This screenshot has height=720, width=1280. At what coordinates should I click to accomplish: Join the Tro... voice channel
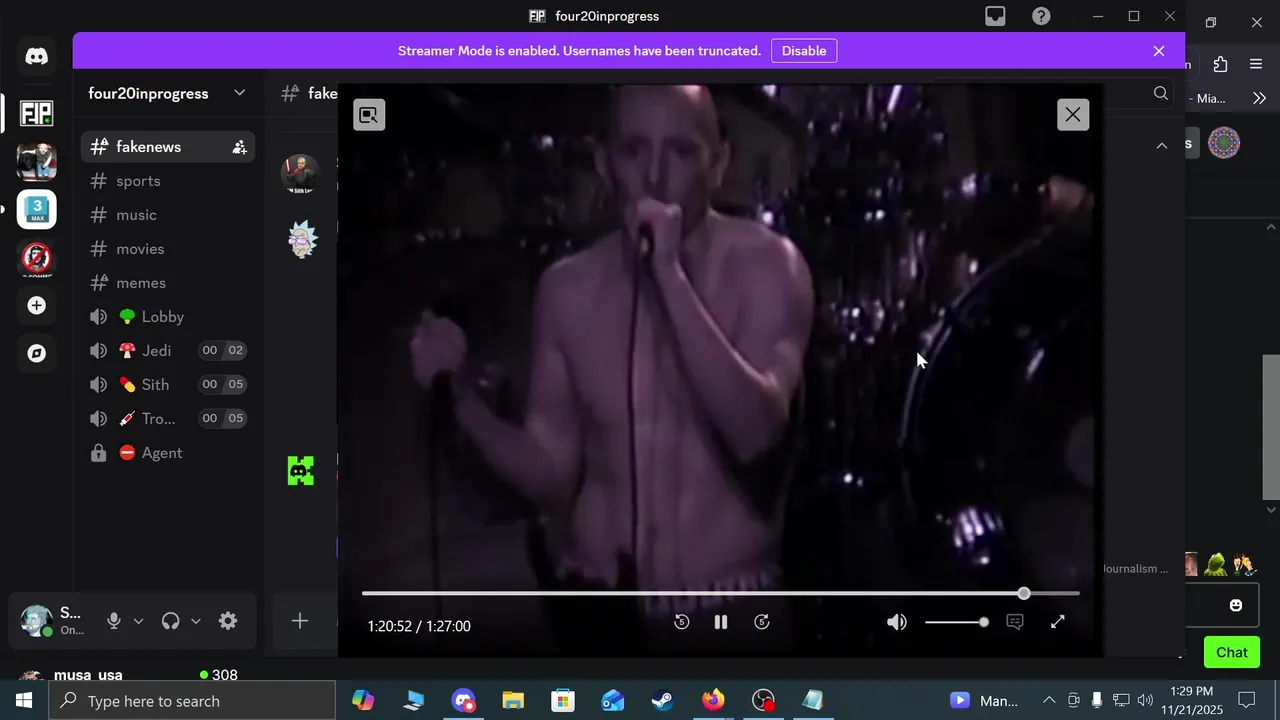click(167, 419)
